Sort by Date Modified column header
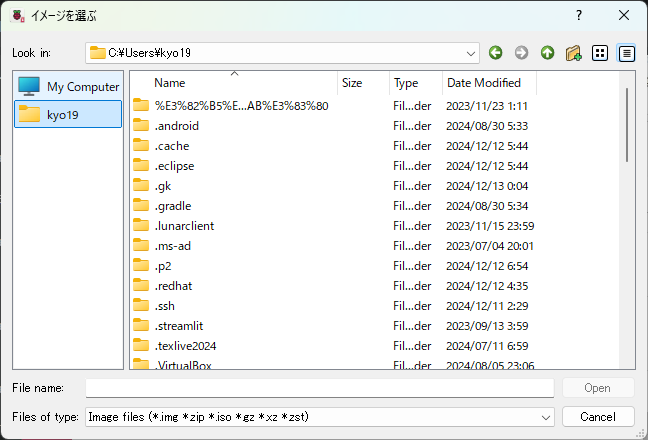This screenshot has height=440, width=648. point(489,83)
